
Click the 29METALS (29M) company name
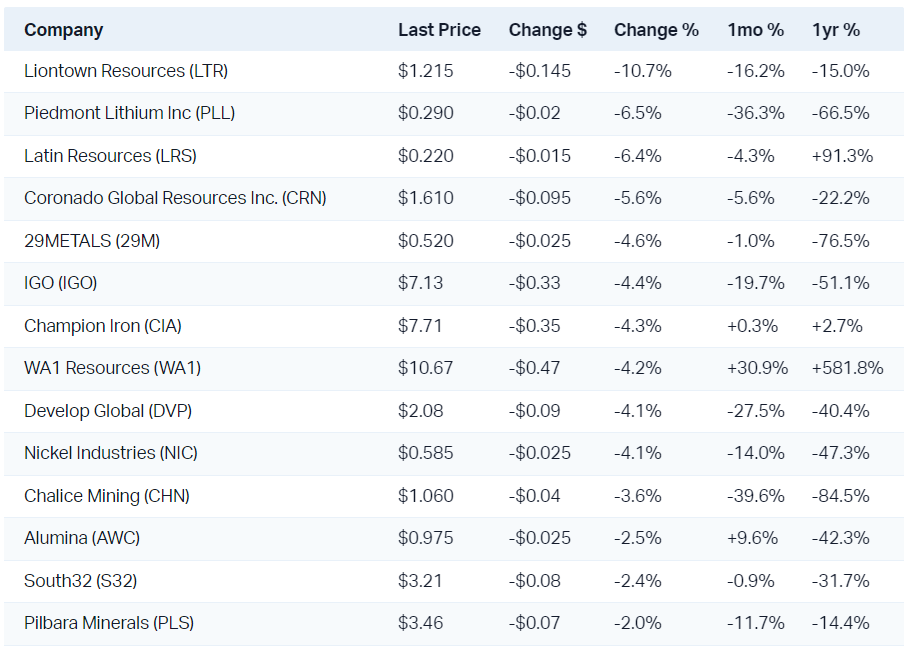[x=93, y=241]
